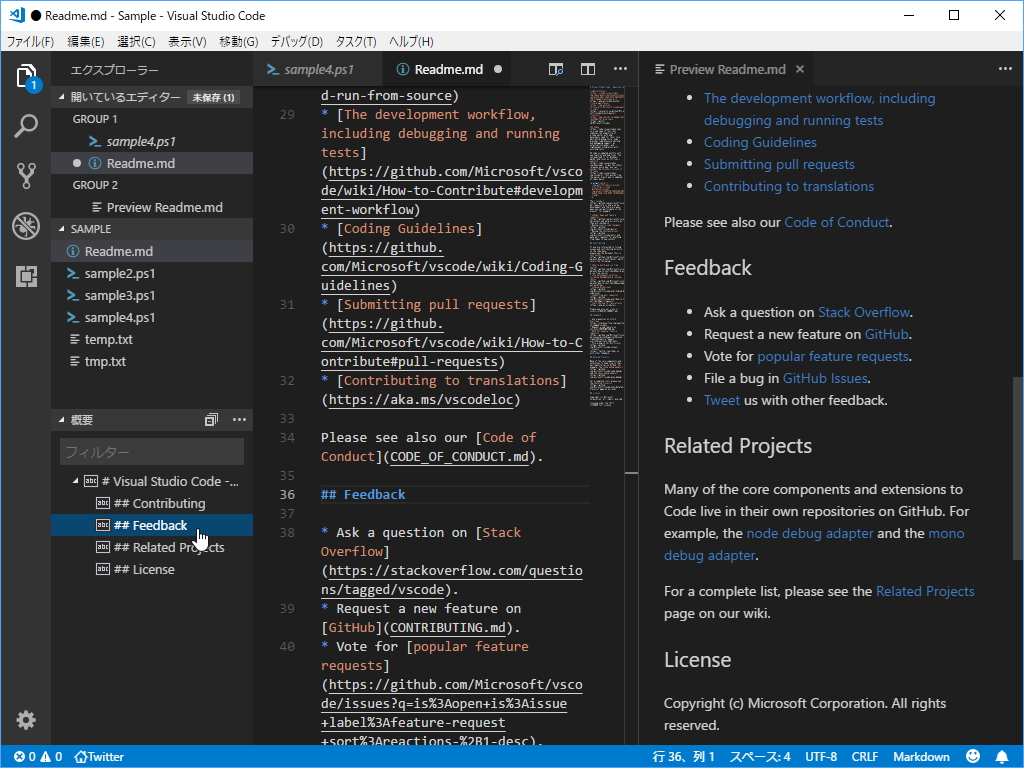Open notifications bell in status bar
Viewport: 1024px width, 768px height.
[1002, 757]
